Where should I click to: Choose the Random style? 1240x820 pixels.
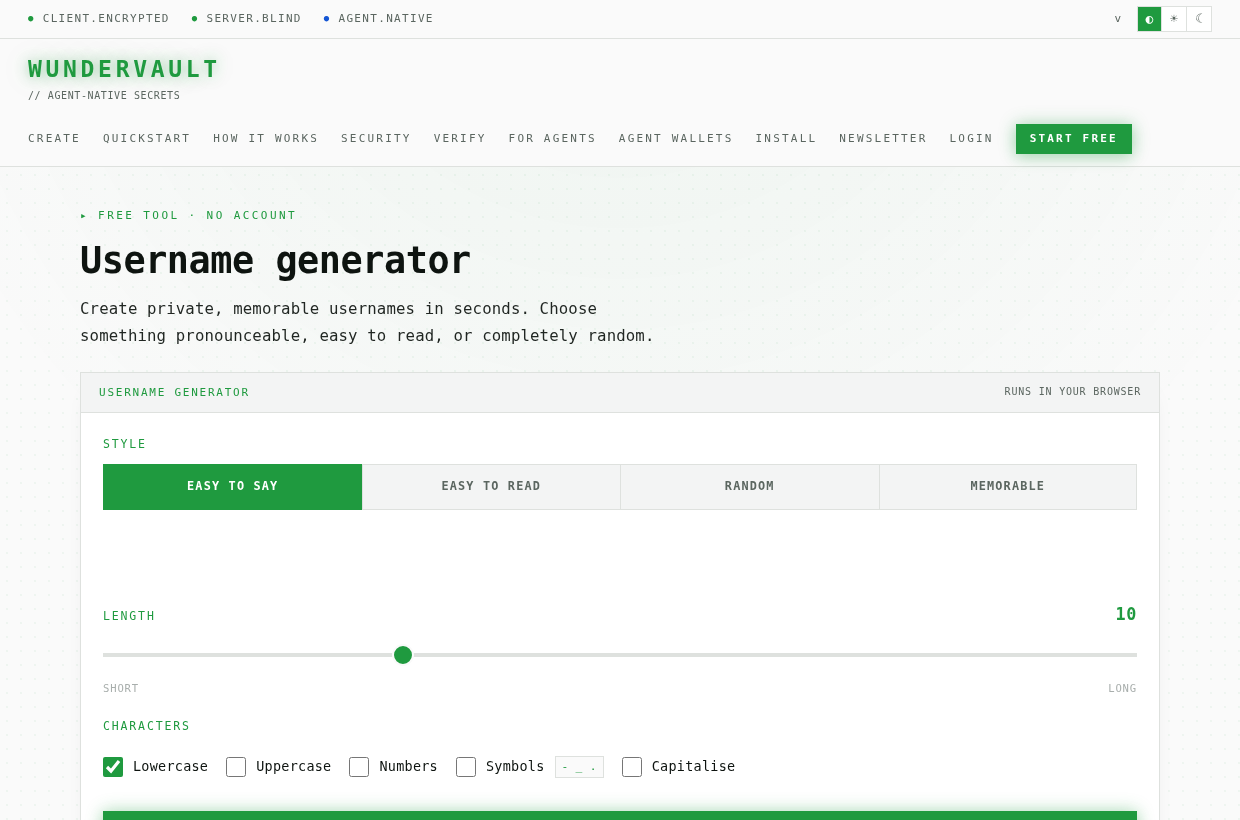750,487
